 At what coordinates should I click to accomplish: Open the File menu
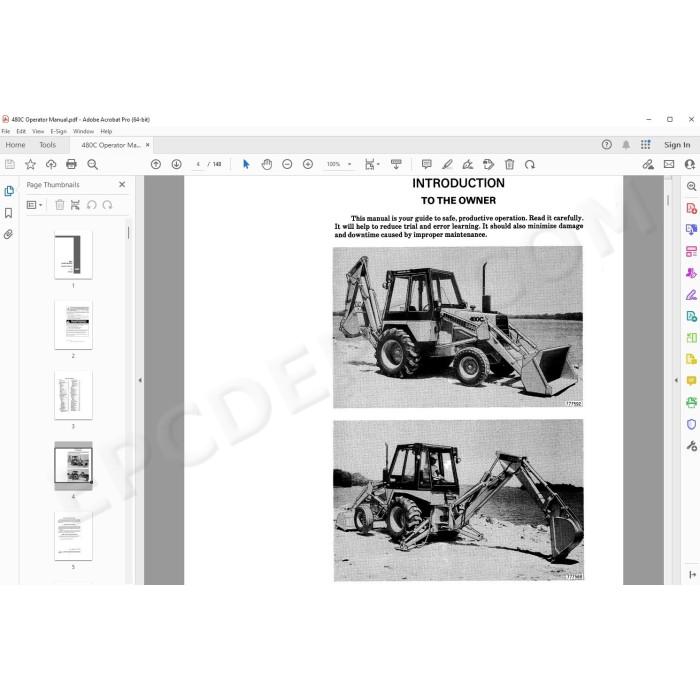click(6, 131)
